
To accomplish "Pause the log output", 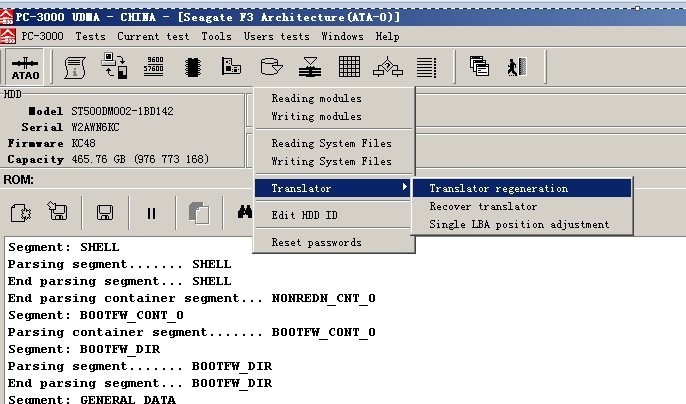I will (x=151, y=213).
